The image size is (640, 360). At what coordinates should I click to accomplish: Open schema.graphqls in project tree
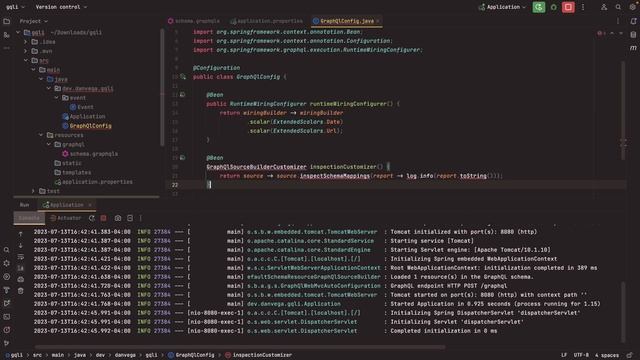coord(90,154)
